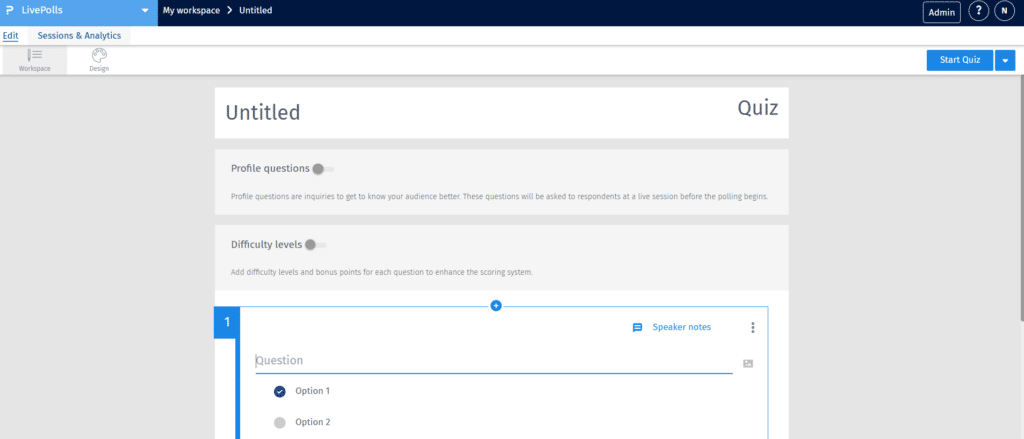Open the user profile avatar N
The height and width of the screenshot is (439, 1024).
(x=1005, y=12)
